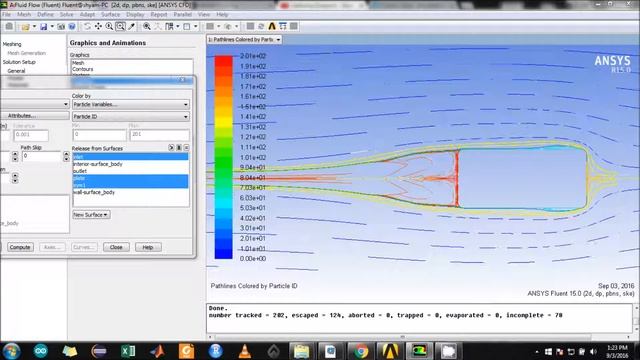The width and height of the screenshot is (640, 360).
Task: Click Meshing in the navigation tree
Action: click(x=12, y=44)
